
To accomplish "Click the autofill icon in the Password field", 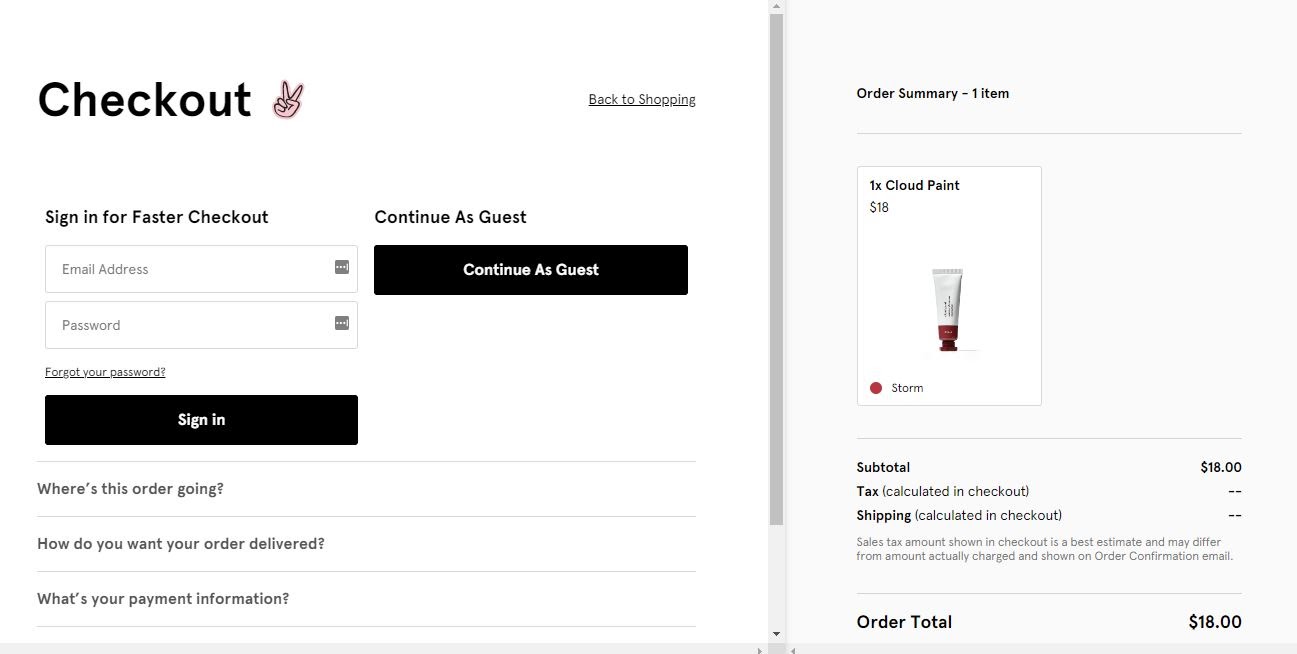I will click(x=341, y=323).
